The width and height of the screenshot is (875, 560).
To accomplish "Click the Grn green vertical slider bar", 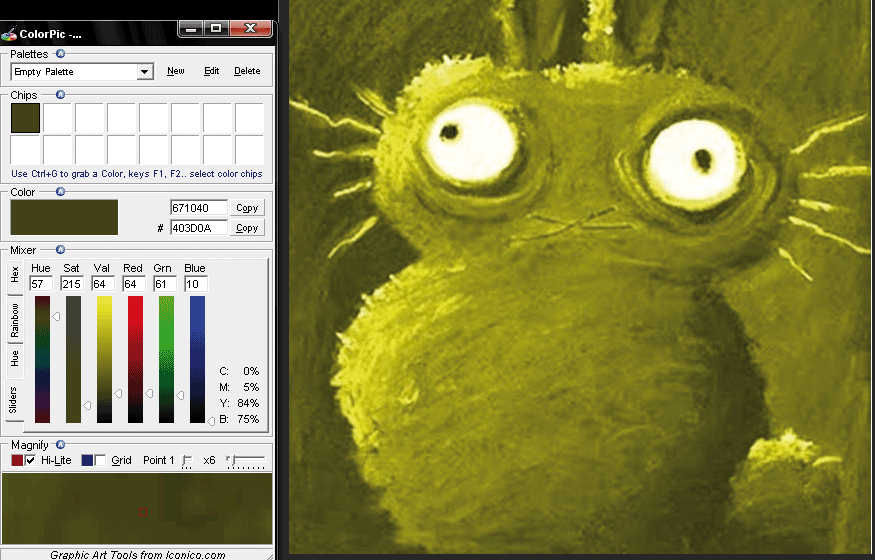I will [x=166, y=359].
